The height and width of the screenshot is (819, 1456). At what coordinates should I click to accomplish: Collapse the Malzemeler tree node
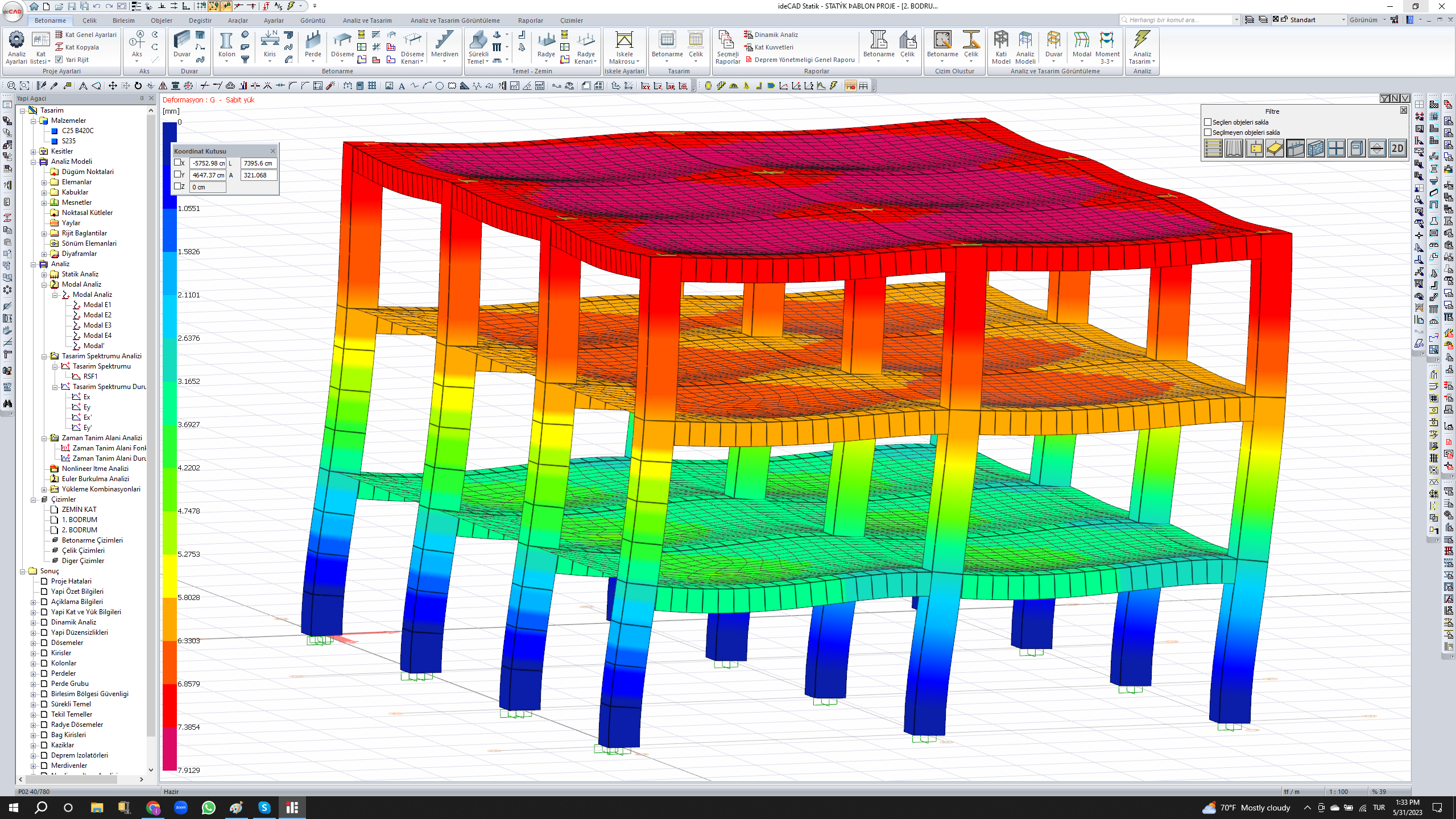point(33,121)
